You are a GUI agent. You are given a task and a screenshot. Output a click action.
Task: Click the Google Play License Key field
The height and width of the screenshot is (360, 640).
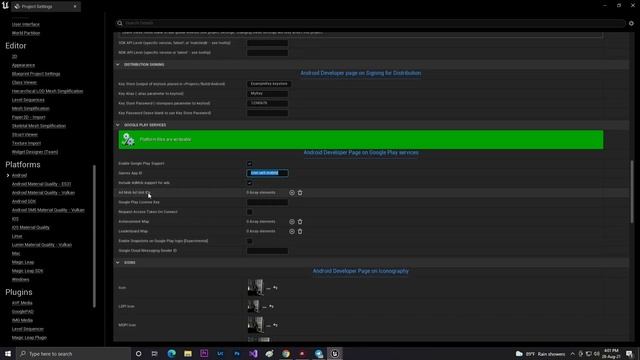(267, 202)
